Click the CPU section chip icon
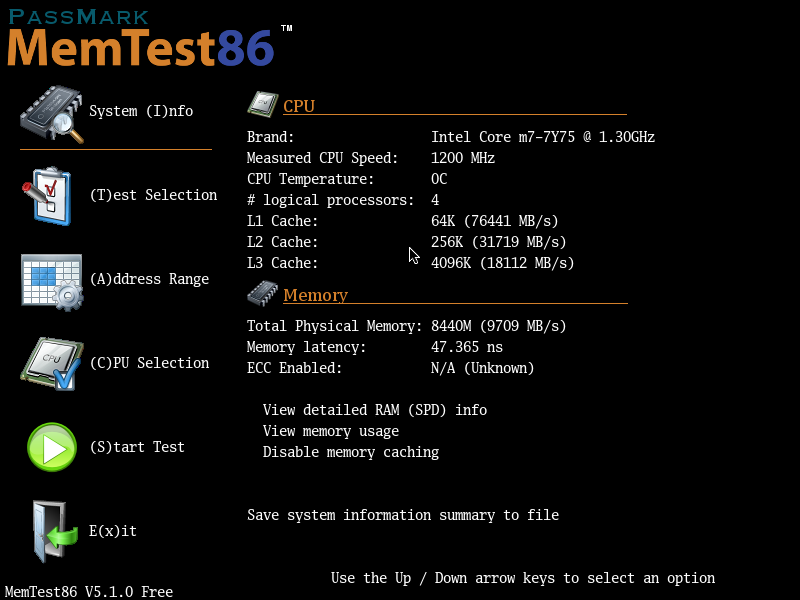 [x=263, y=104]
